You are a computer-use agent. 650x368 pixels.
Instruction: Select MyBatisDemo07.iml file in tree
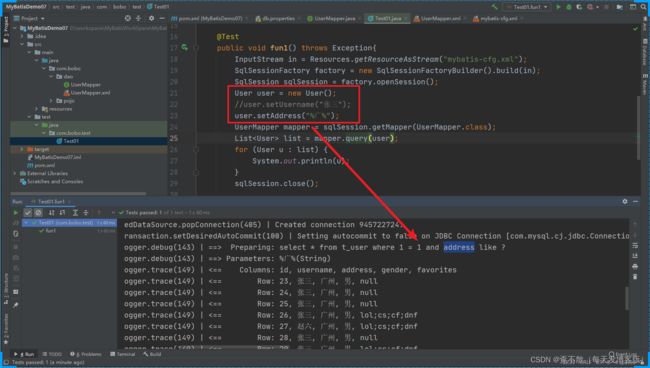(54, 157)
